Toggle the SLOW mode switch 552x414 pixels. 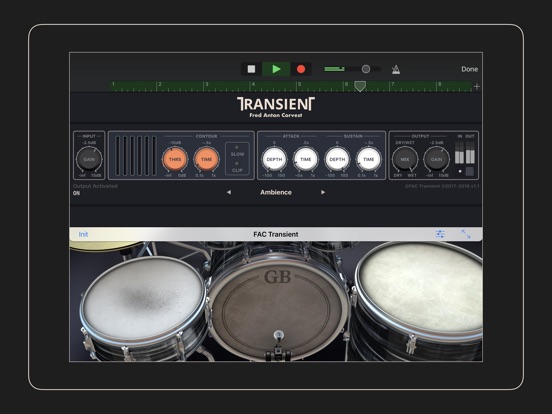237,151
